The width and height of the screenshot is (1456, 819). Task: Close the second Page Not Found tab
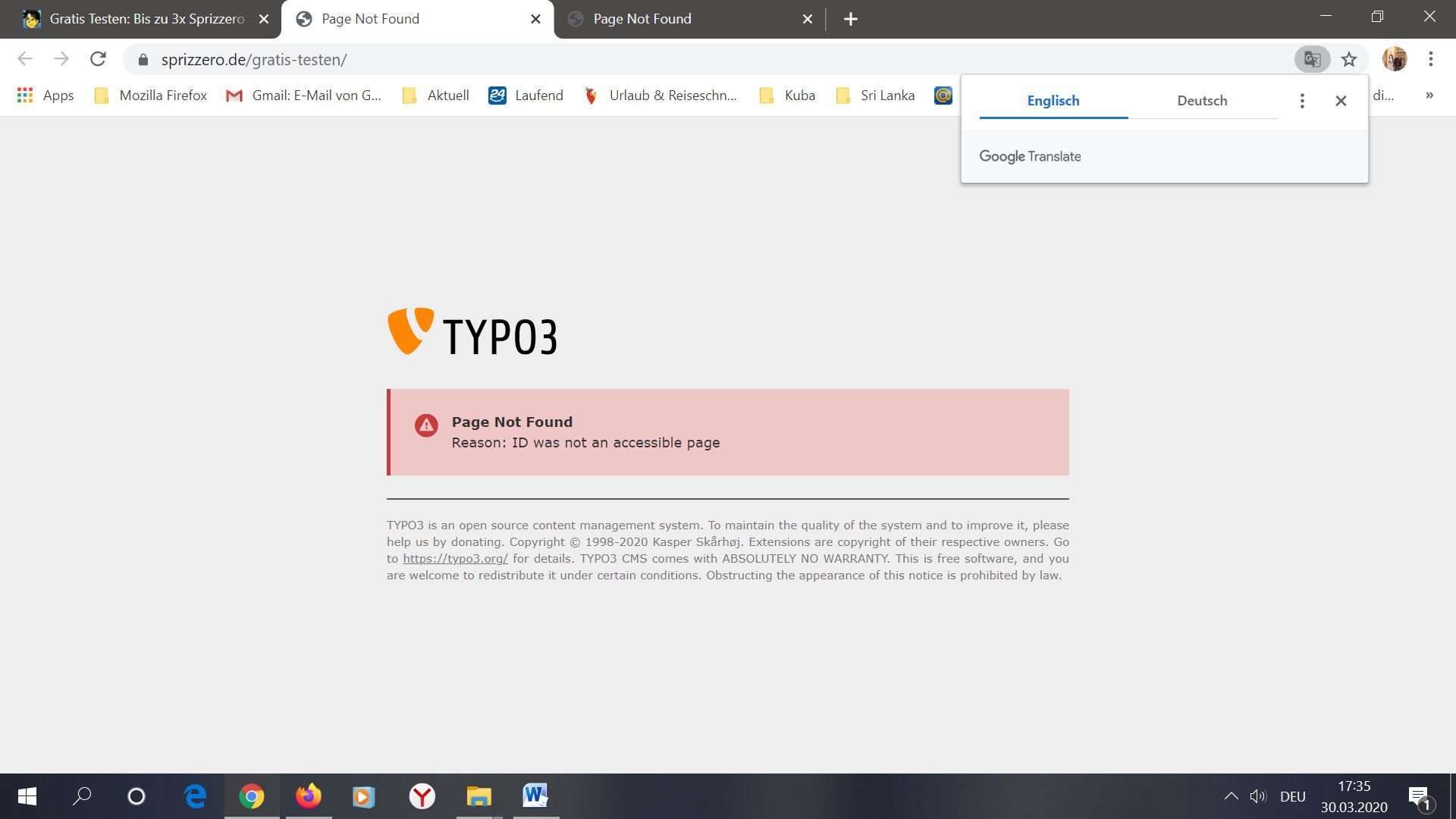[x=808, y=19]
